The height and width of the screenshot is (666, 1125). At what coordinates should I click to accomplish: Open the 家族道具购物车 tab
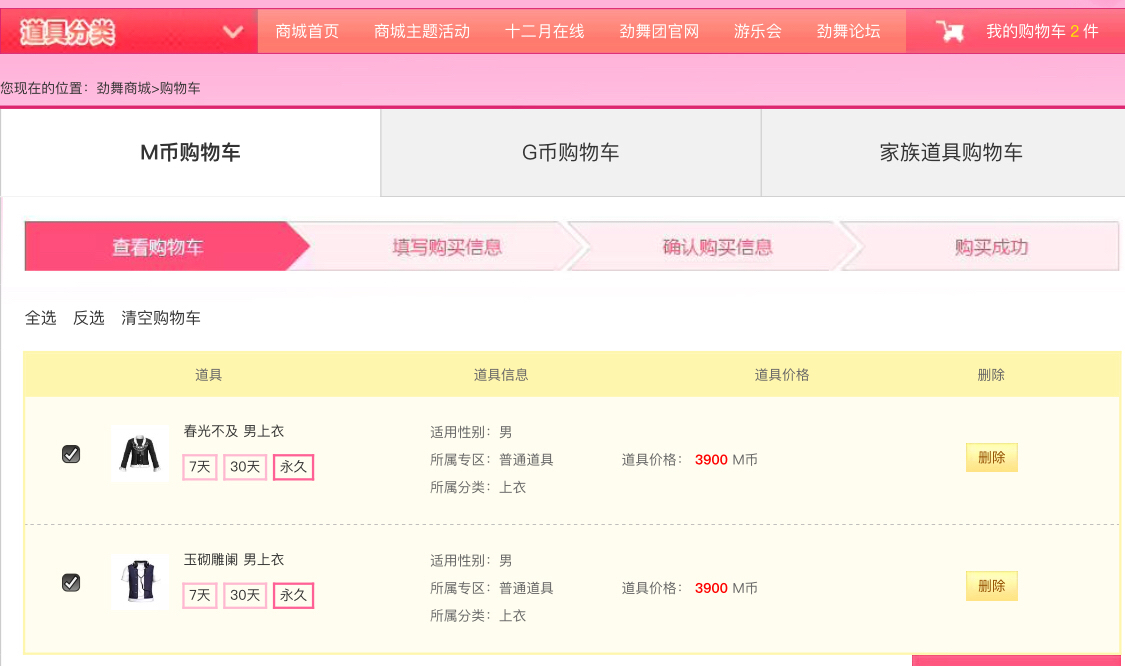tap(950, 152)
